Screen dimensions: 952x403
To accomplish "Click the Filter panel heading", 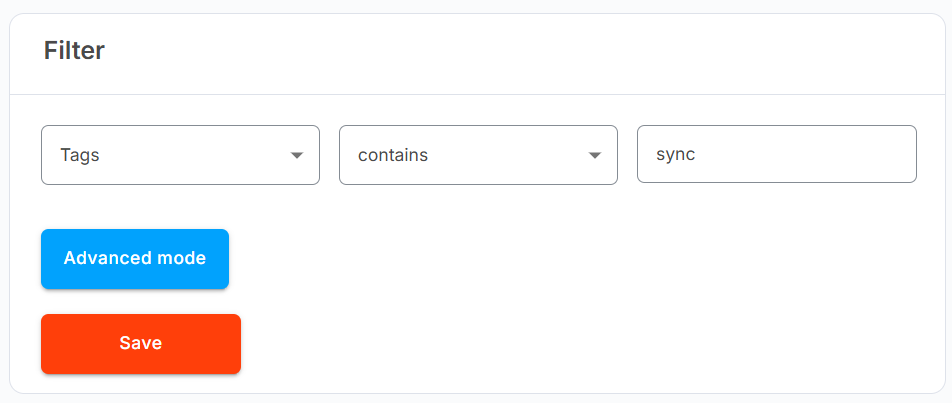I will pos(74,51).
